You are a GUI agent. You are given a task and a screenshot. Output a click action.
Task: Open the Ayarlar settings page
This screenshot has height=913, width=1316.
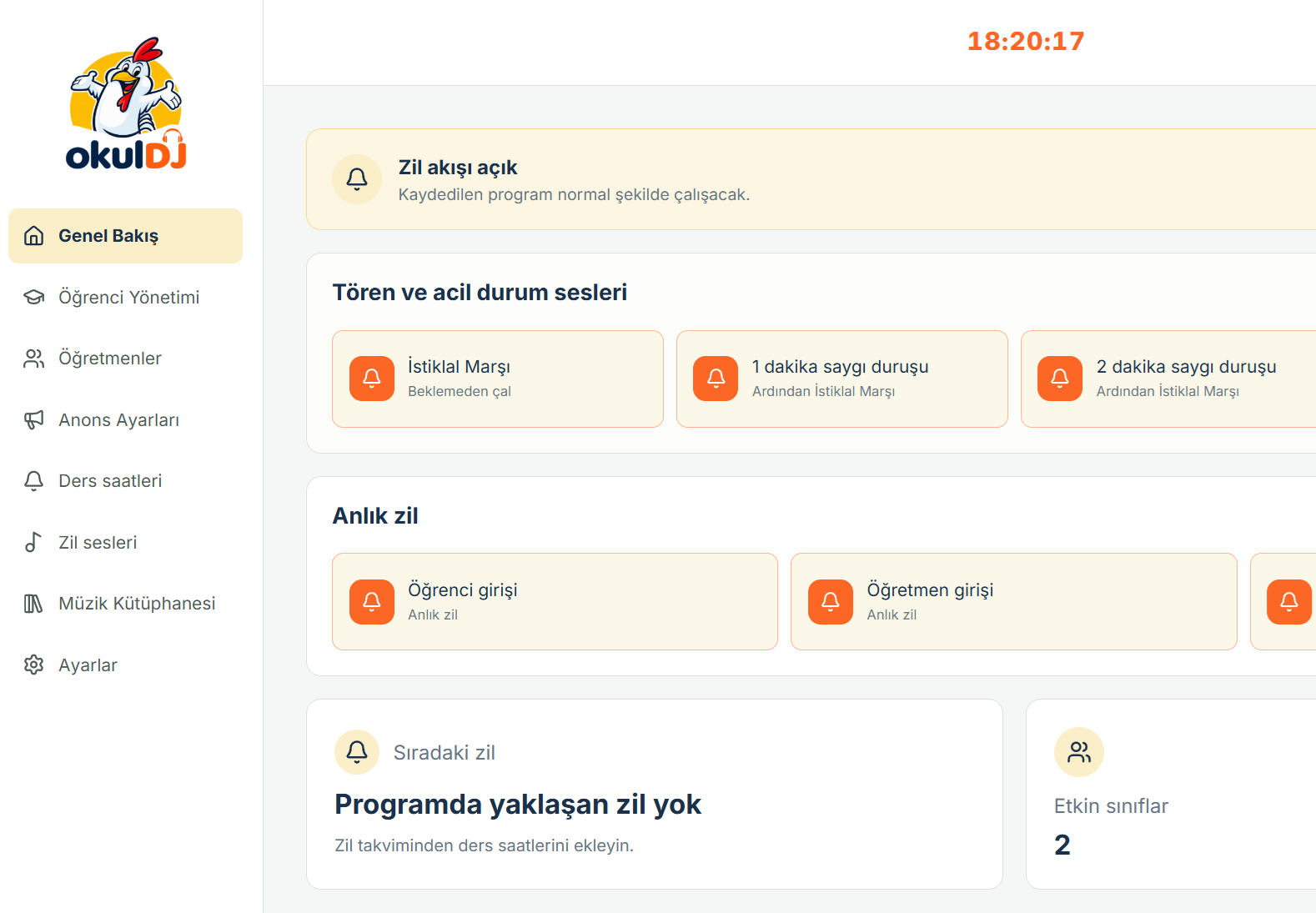point(125,665)
